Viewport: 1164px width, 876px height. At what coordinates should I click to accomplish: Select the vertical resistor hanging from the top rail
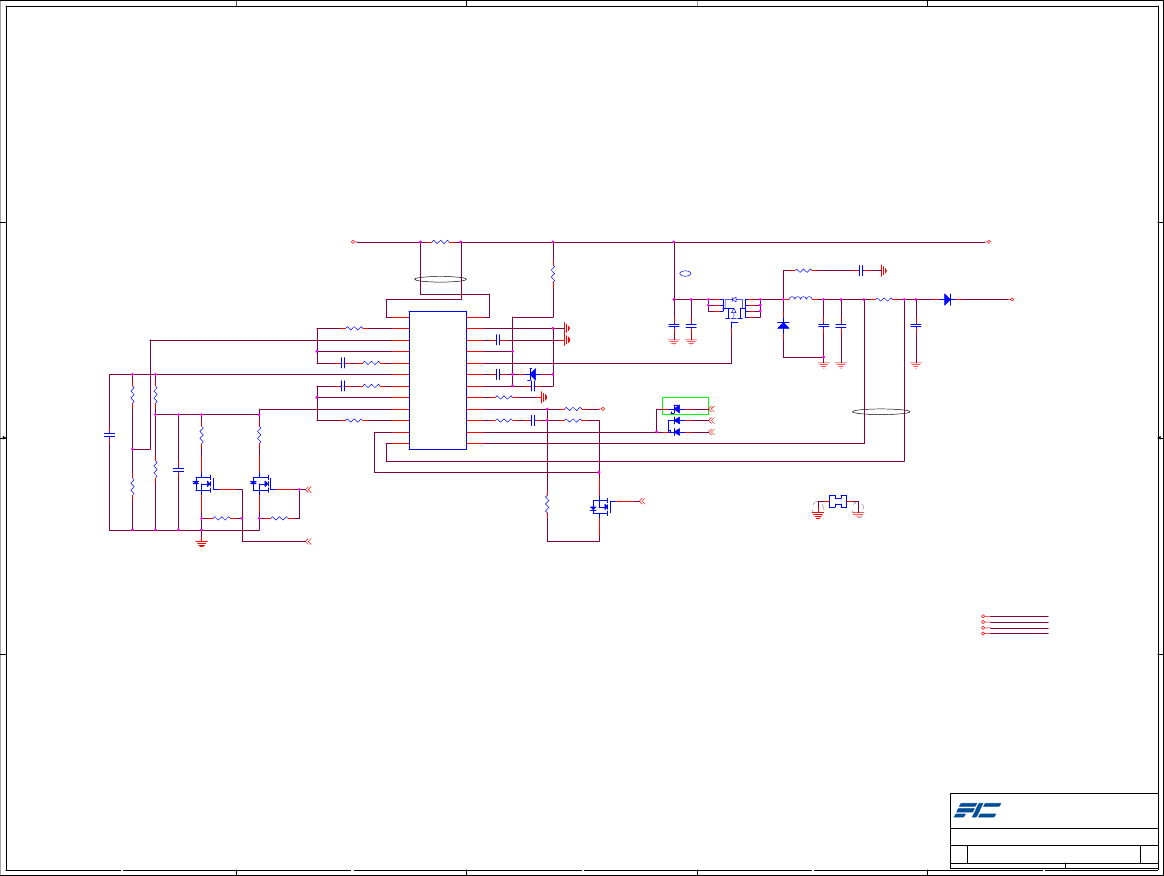(x=553, y=274)
